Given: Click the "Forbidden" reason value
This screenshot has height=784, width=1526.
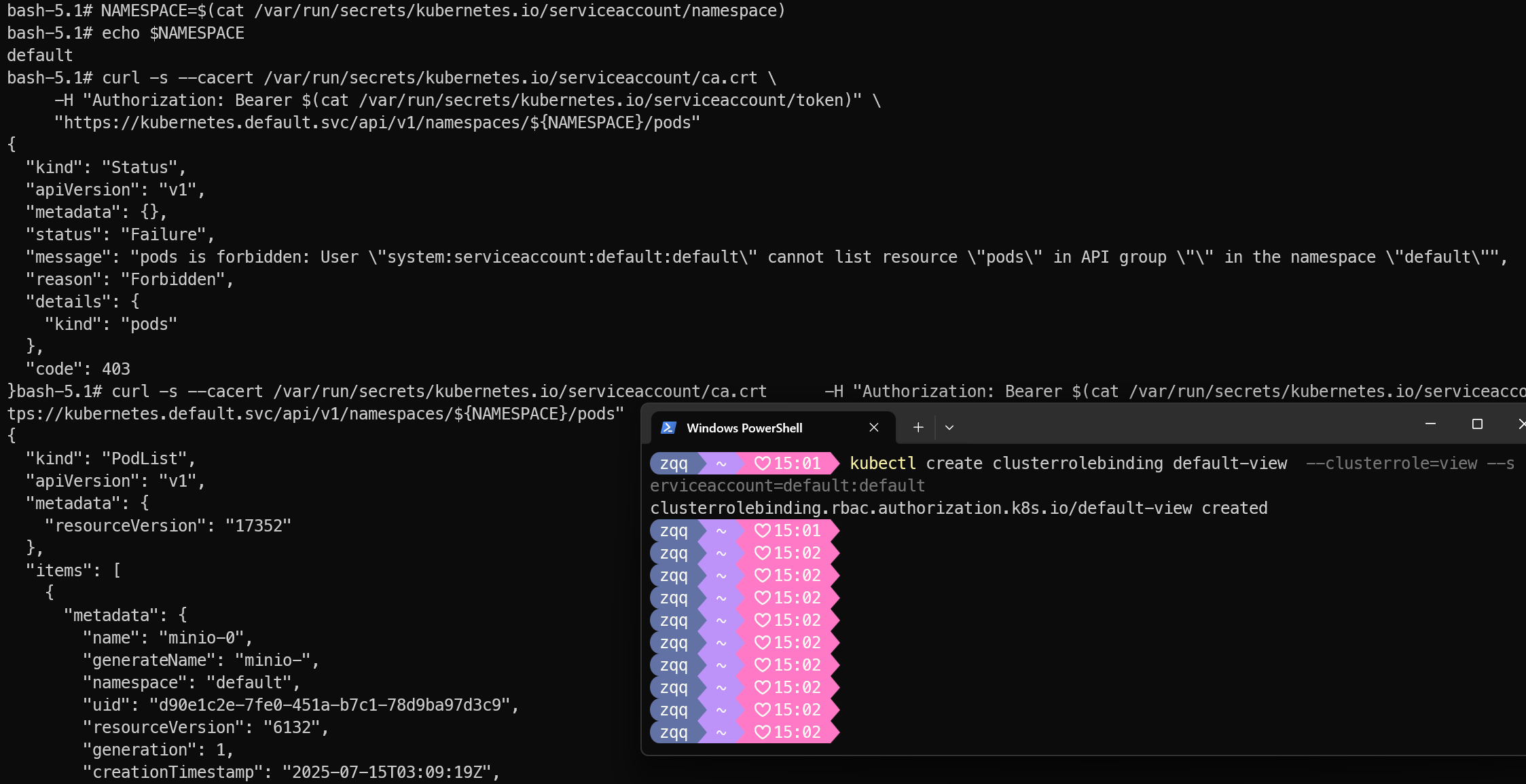Looking at the screenshot, I should click(172, 280).
